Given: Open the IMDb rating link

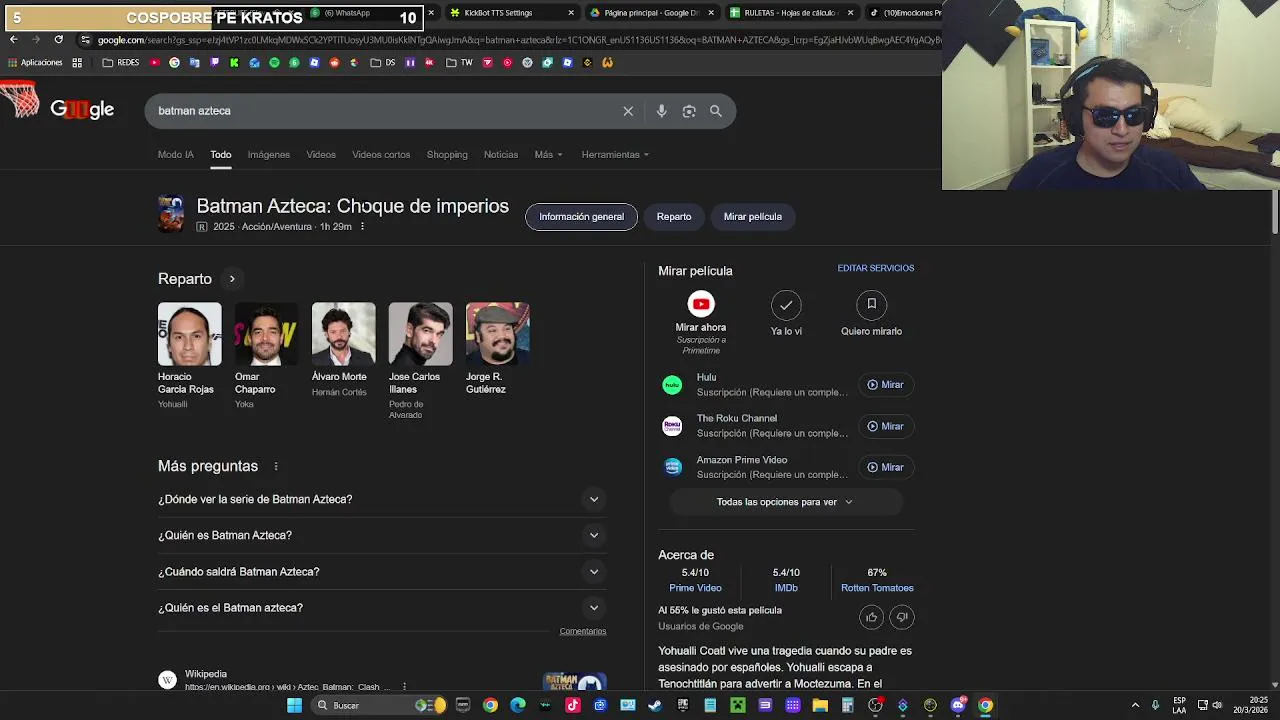Looking at the screenshot, I should (x=786, y=588).
